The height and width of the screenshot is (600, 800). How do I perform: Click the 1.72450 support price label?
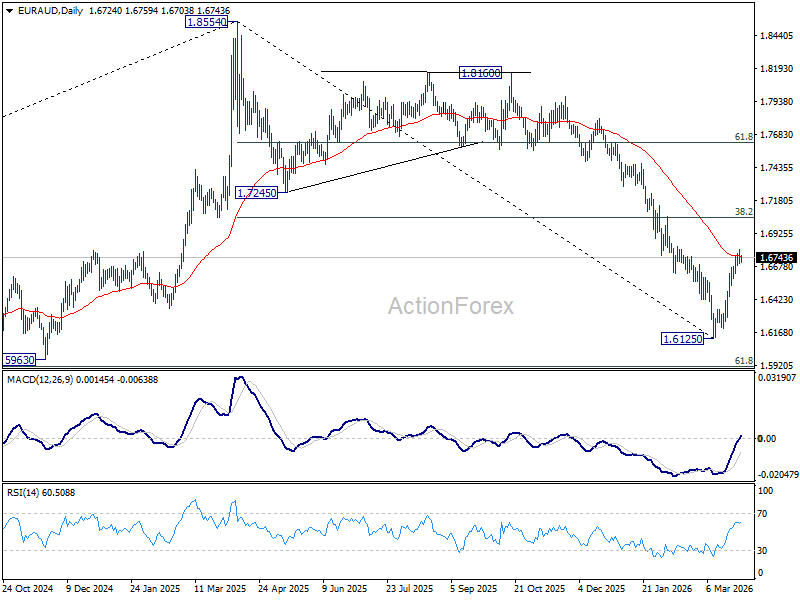(257, 193)
